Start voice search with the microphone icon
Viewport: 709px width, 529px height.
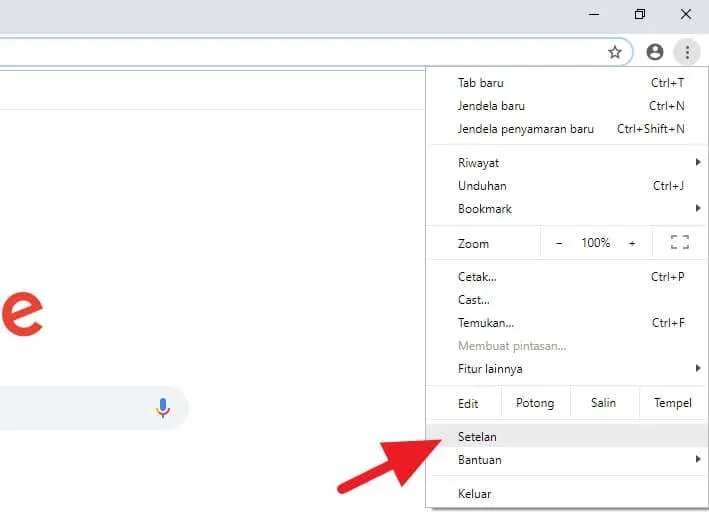click(163, 408)
